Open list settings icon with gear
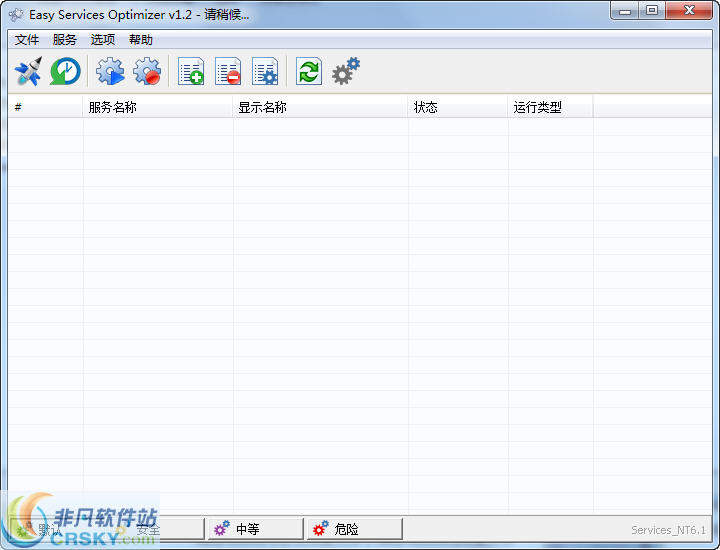Viewport: 720px width, 550px height. [265, 71]
